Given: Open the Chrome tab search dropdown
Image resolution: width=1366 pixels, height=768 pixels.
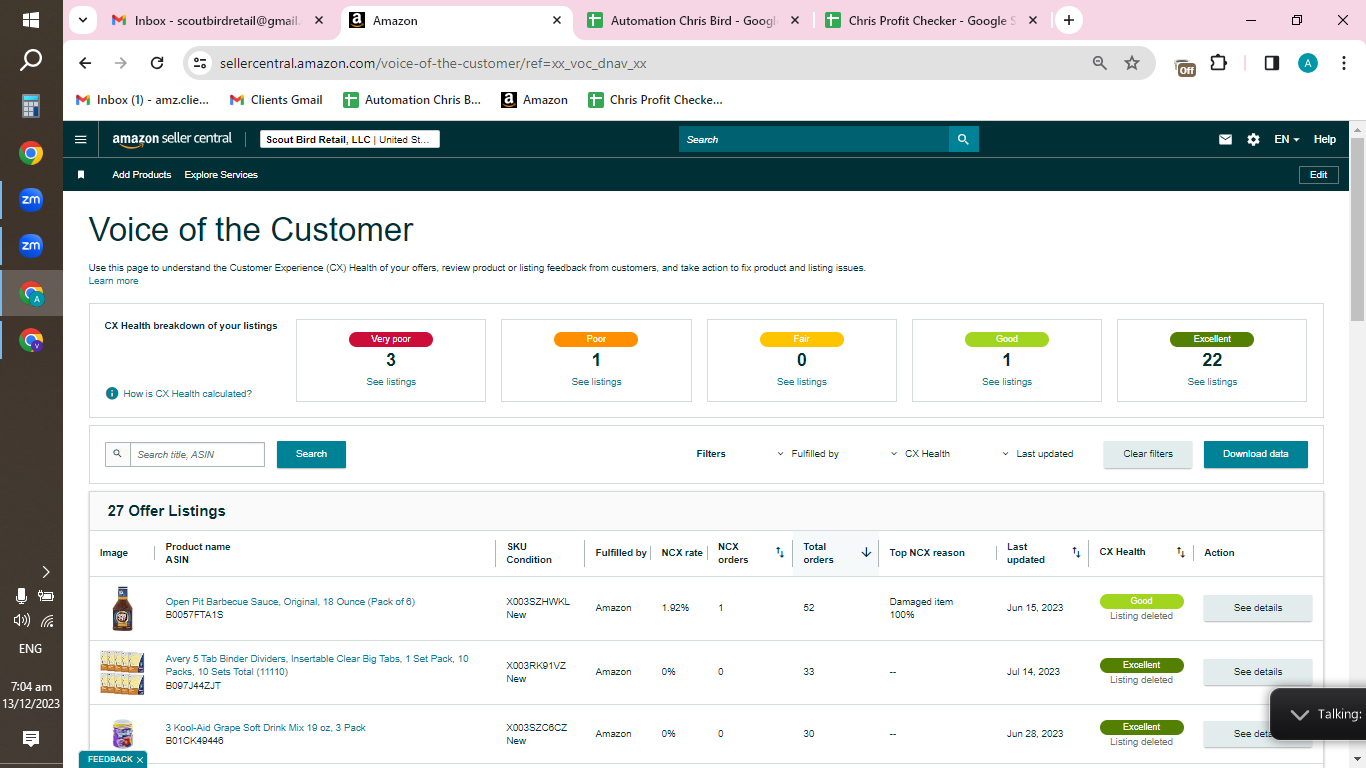Looking at the screenshot, I should click(82, 20).
